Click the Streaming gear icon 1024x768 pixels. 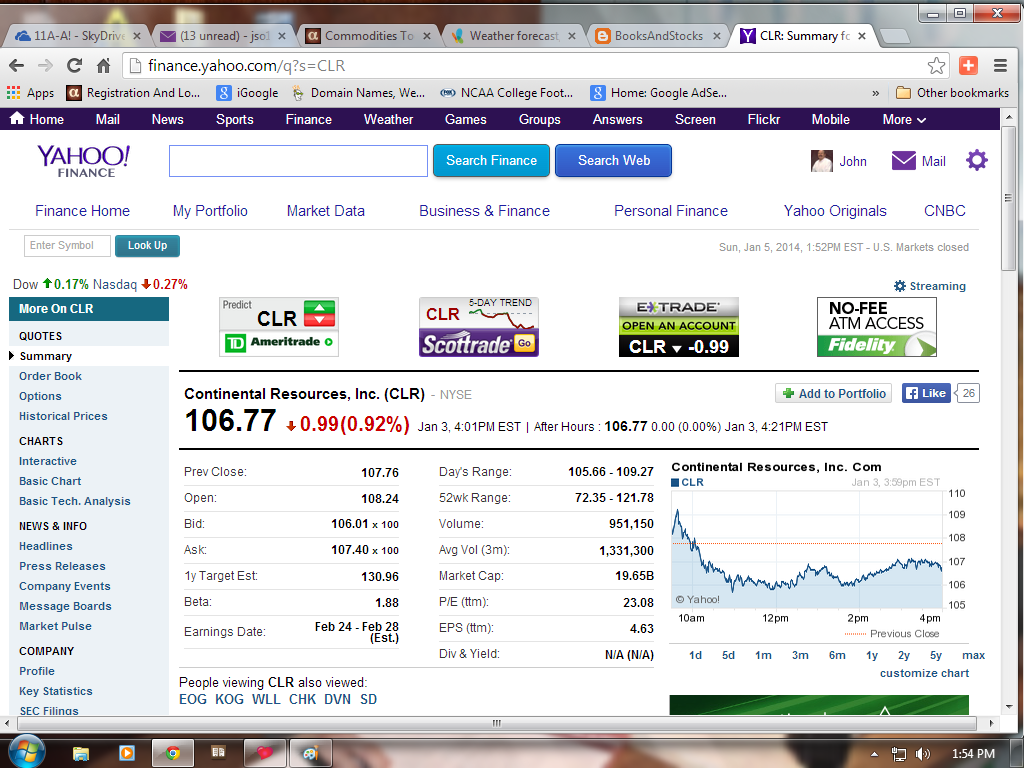900,286
